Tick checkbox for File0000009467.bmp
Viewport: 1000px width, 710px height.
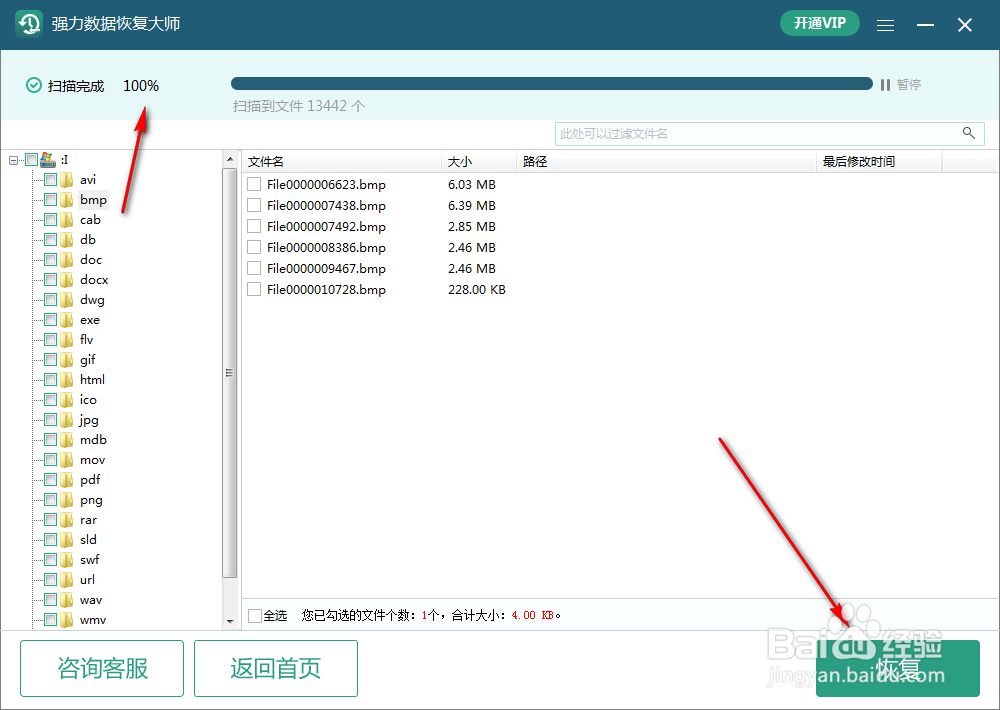click(x=254, y=269)
